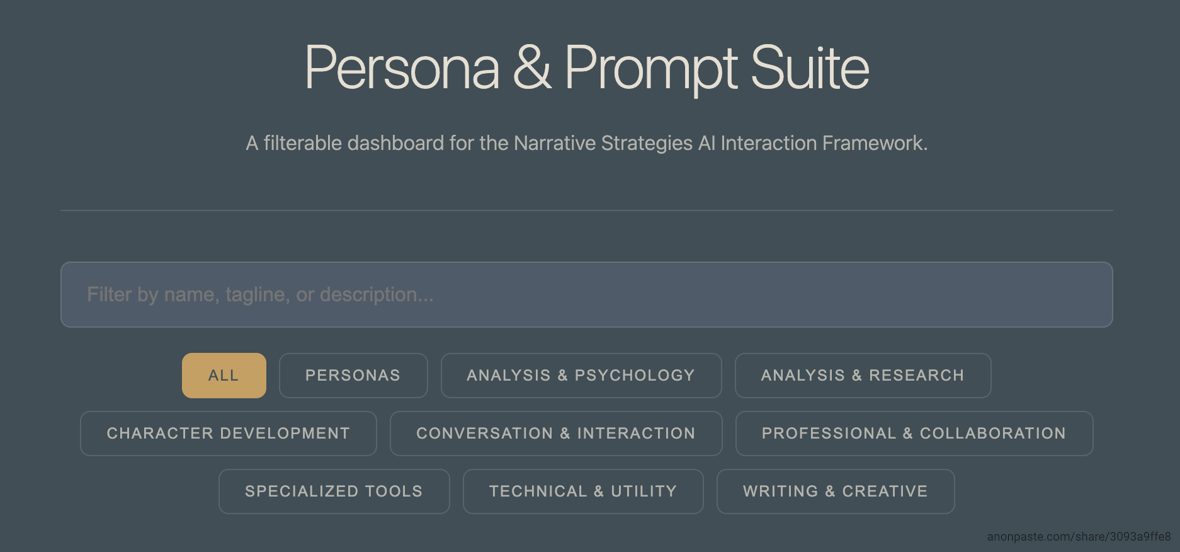Click the 'Filter by name' placeholder text
Screen dimensions: 1180x552
(x=260, y=295)
